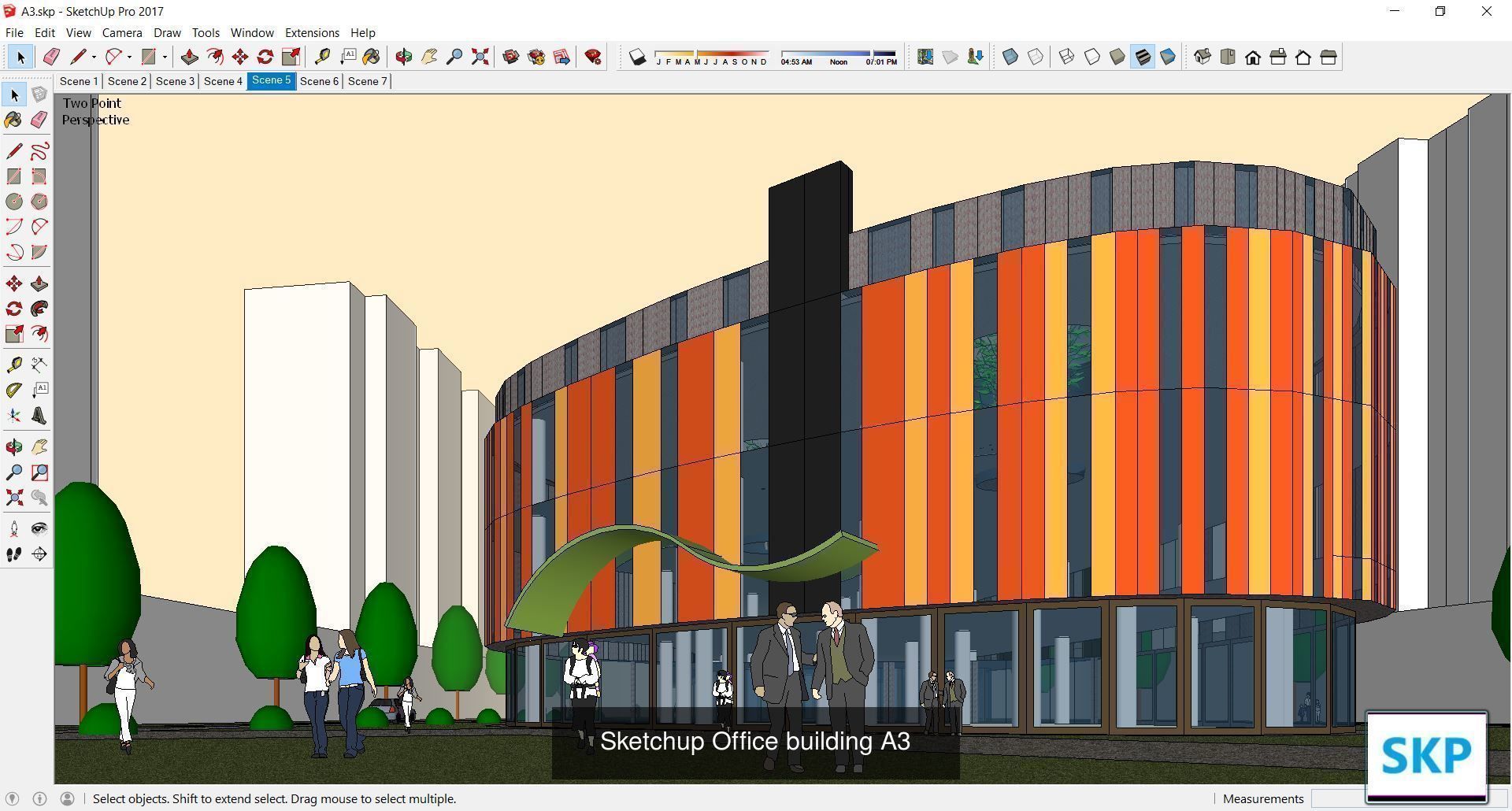
Task: Toggle Terrain display icon
Action: 951,57
